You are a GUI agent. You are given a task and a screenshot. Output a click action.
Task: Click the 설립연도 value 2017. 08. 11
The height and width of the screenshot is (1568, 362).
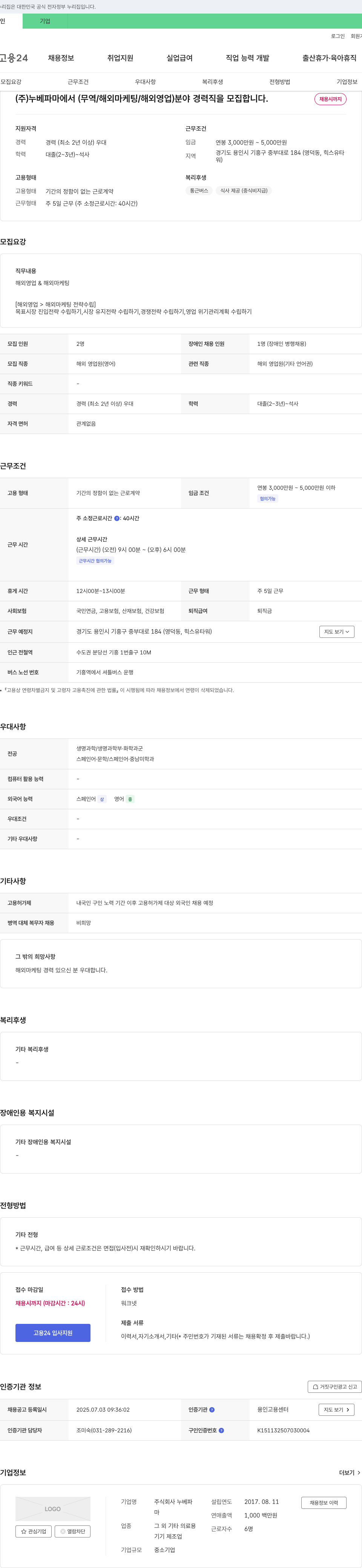tap(261, 1502)
